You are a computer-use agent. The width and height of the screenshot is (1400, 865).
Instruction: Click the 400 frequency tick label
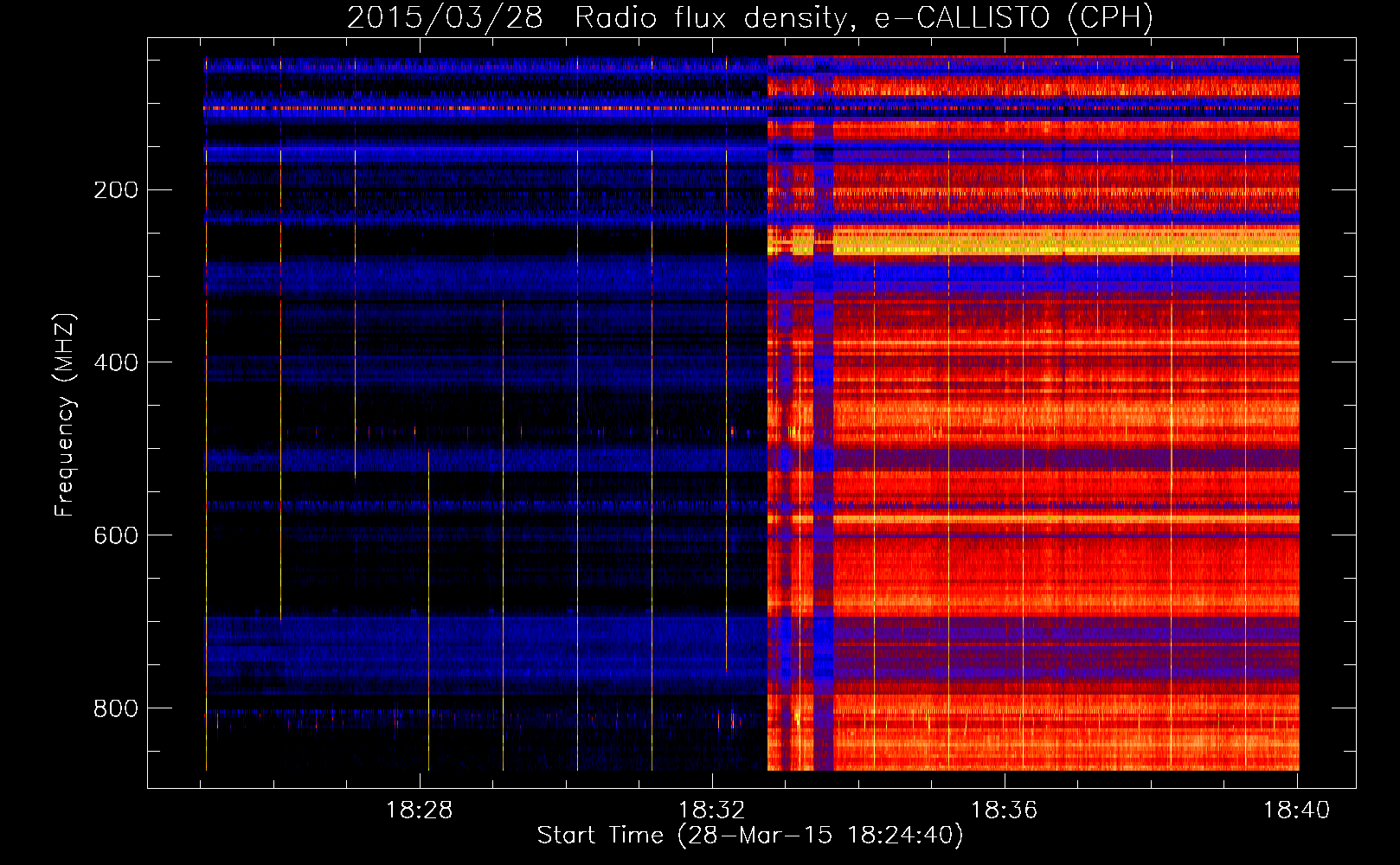pyautogui.click(x=116, y=362)
